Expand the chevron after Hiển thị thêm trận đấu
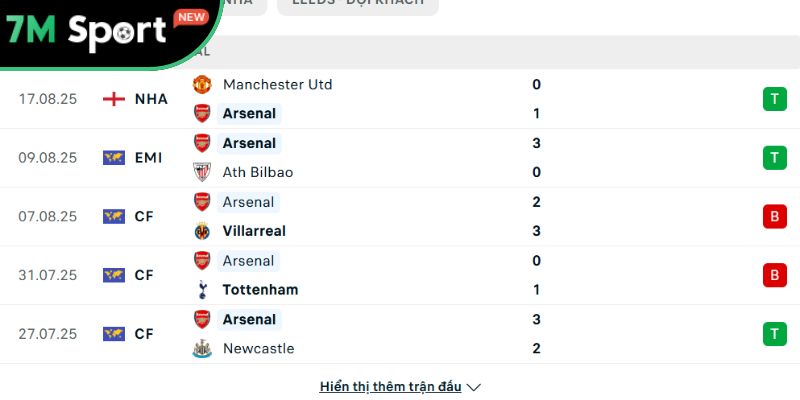This screenshot has height=400, width=800. click(x=474, y=386)
